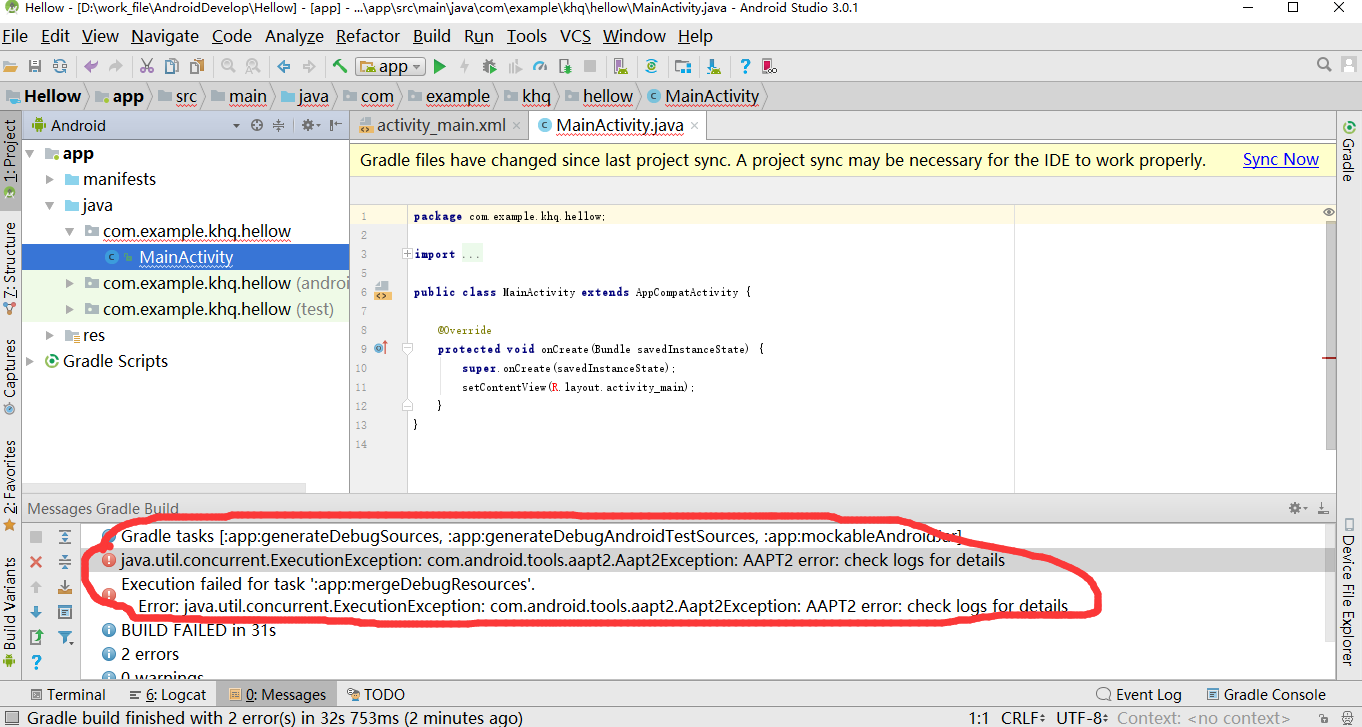Click the blue Help question mark in toolbar
Image resolution: width=1362 pixels, height=727 pixels.
(x=745, y=66)
